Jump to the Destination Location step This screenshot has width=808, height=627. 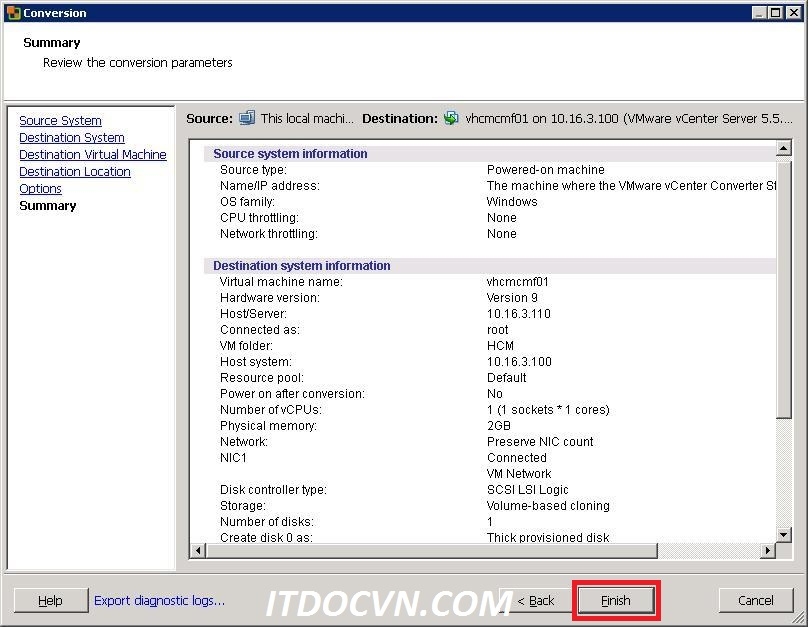75,172
